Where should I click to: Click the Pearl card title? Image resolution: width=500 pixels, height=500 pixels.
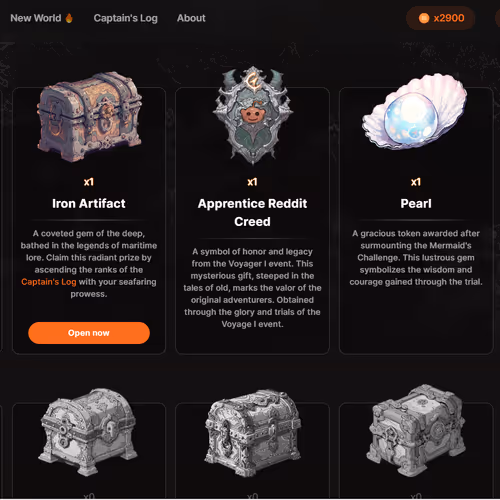point(416,203)
